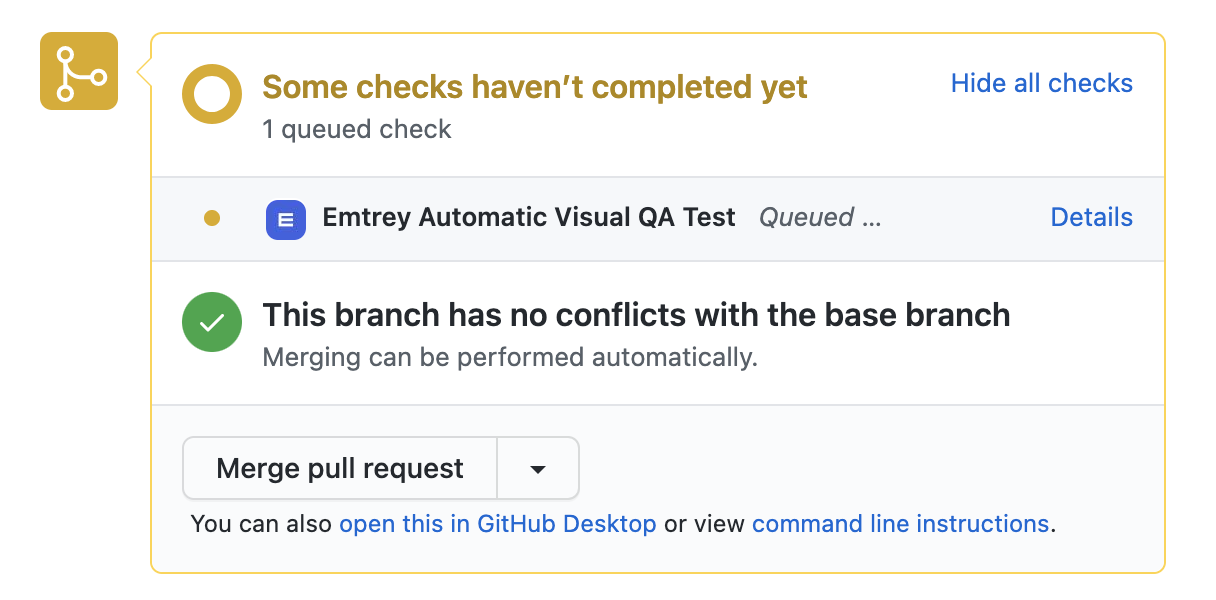Click the pending checks yellow circle icon
Image resolution: width=1216 pixels, height=600 pixels.
coord(212,95)
